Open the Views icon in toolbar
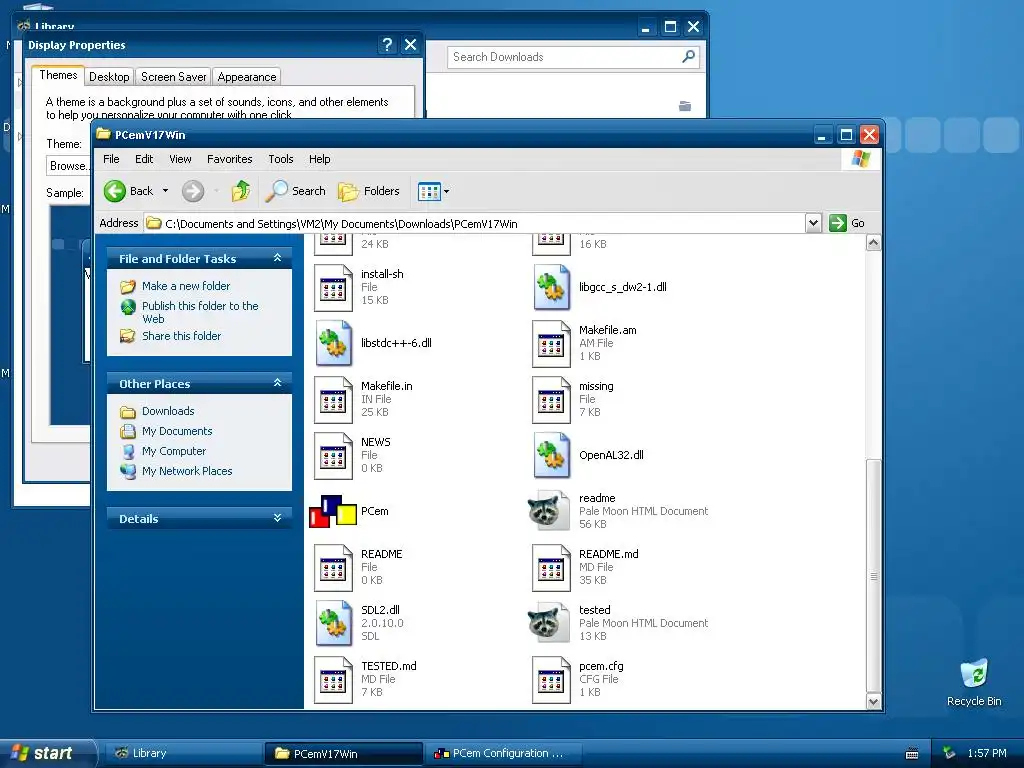 429,191
